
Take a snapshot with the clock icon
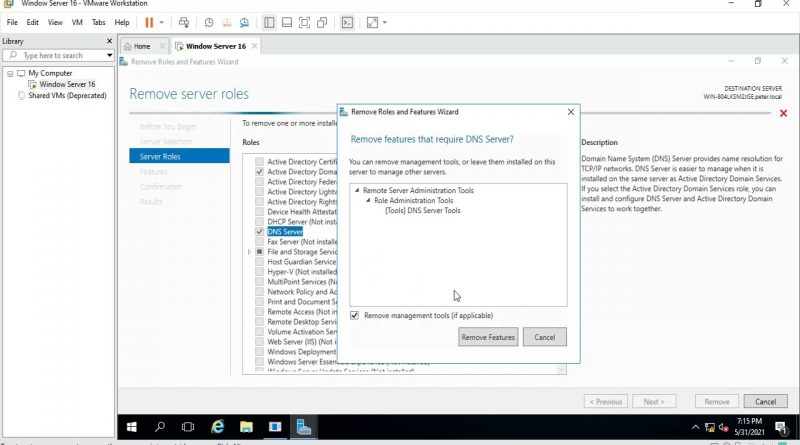[x=209, y=22]
